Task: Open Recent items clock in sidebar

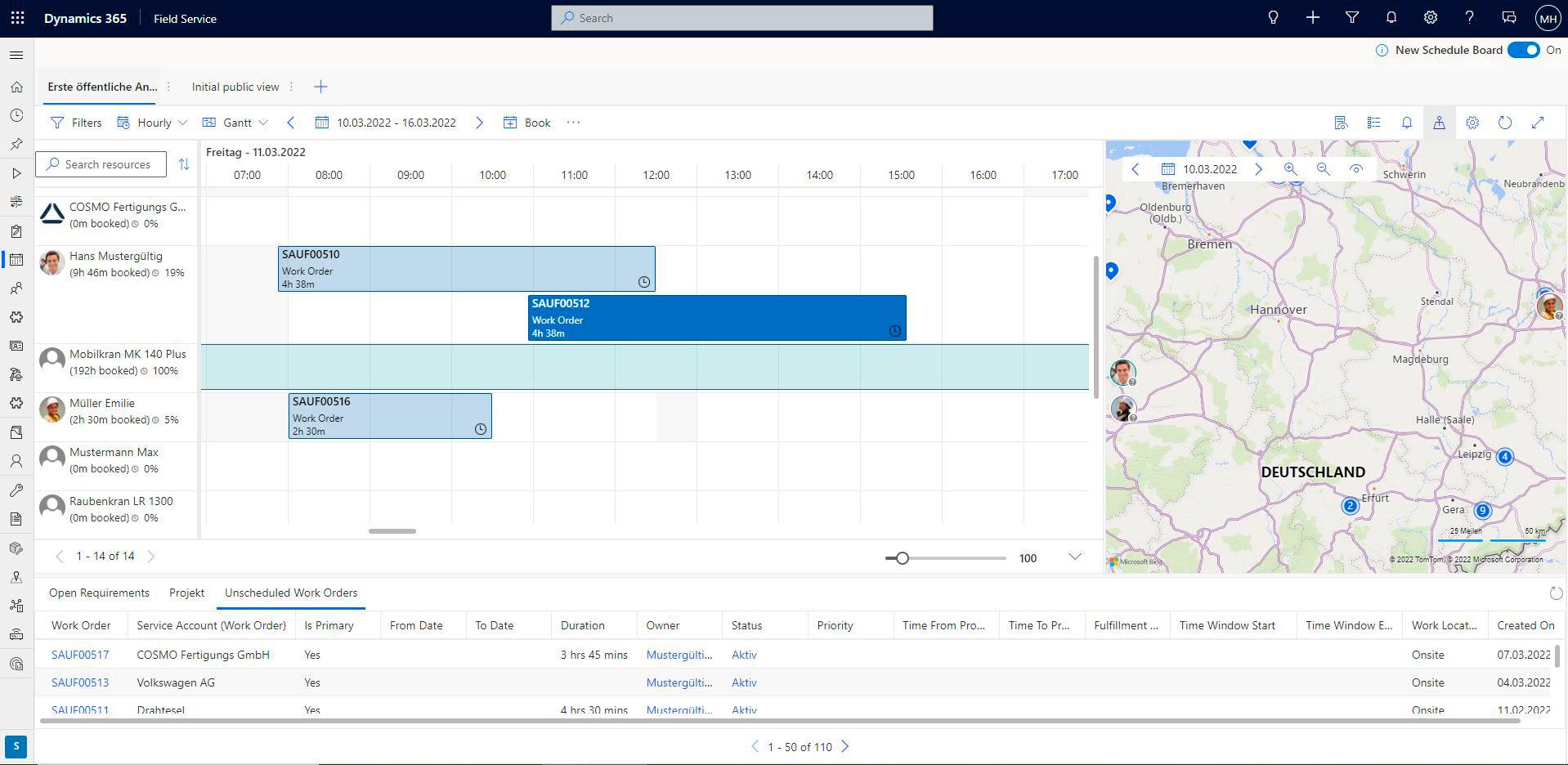Action: tap(16, 115)
